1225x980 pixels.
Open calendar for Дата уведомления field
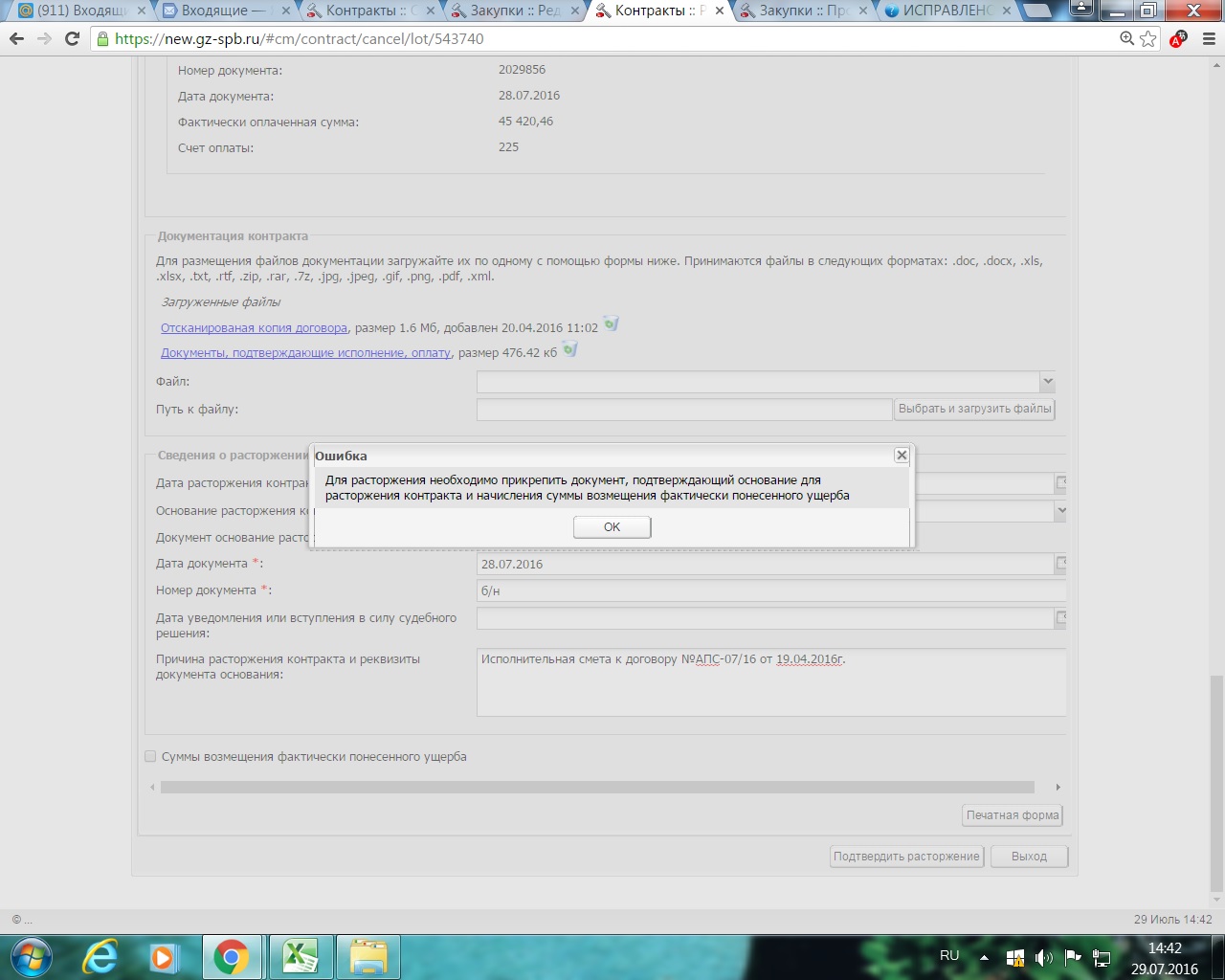1061,618
